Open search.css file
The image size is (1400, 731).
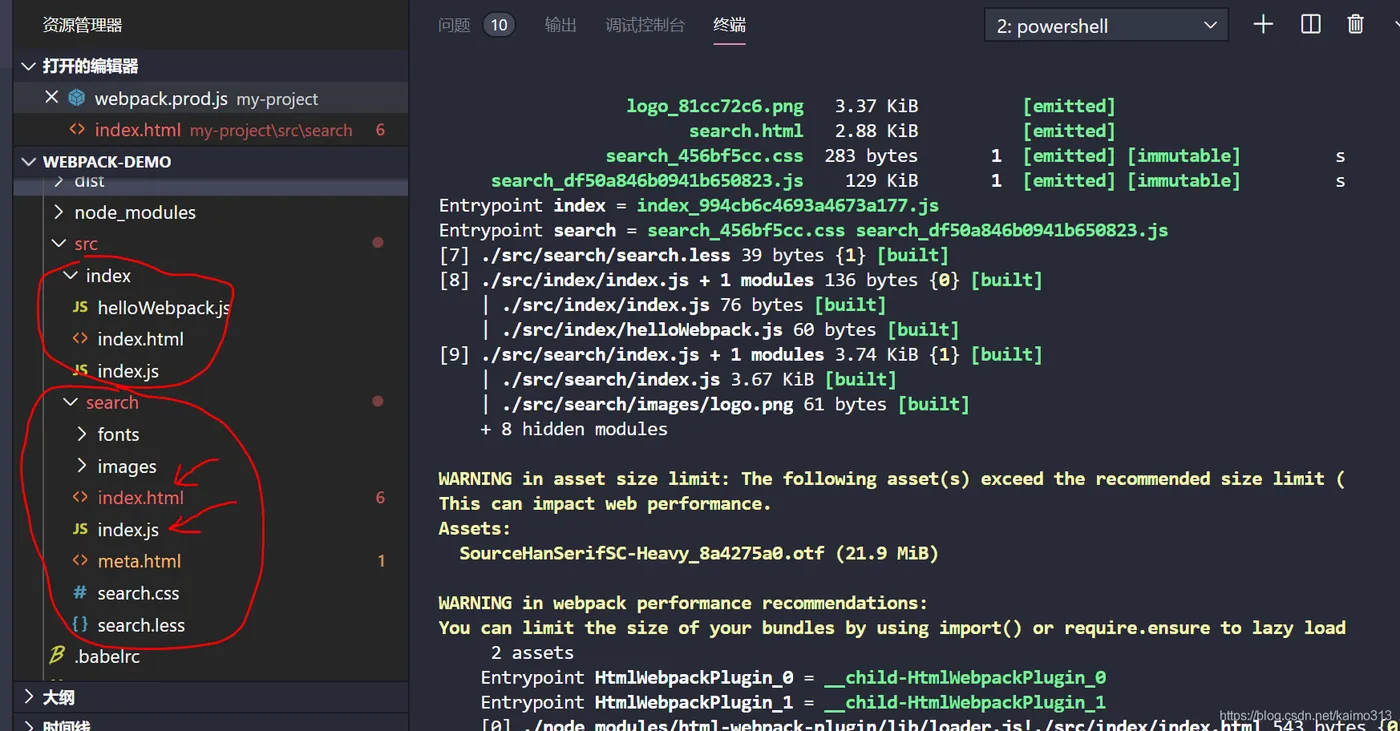pyautogui.click(x=138, y=594)
